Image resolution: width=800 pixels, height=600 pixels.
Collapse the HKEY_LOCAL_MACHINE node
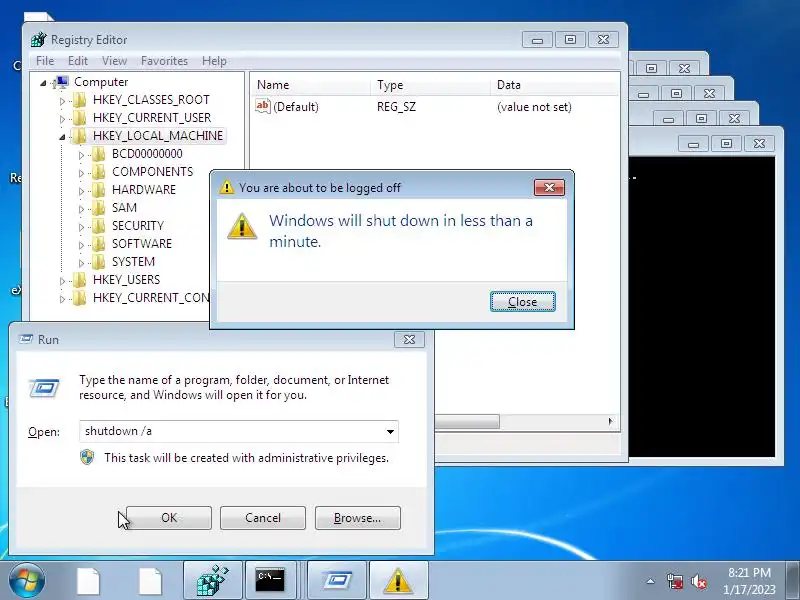tap(62, 137)
